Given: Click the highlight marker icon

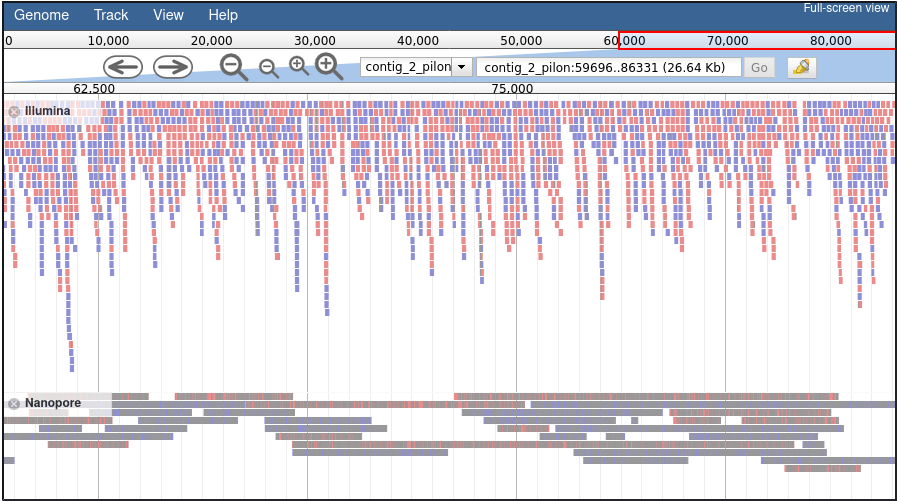Looking at the screenshot, I should pos(801,68).
